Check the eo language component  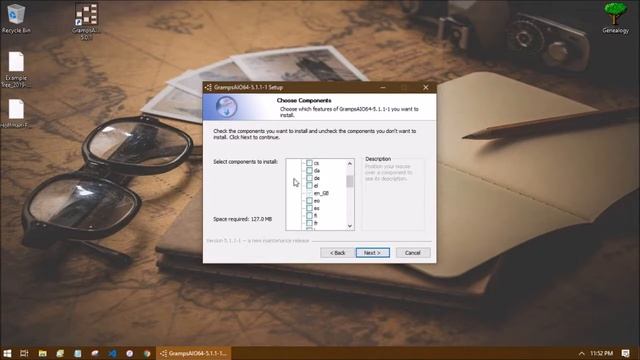(x=309, y=201)
